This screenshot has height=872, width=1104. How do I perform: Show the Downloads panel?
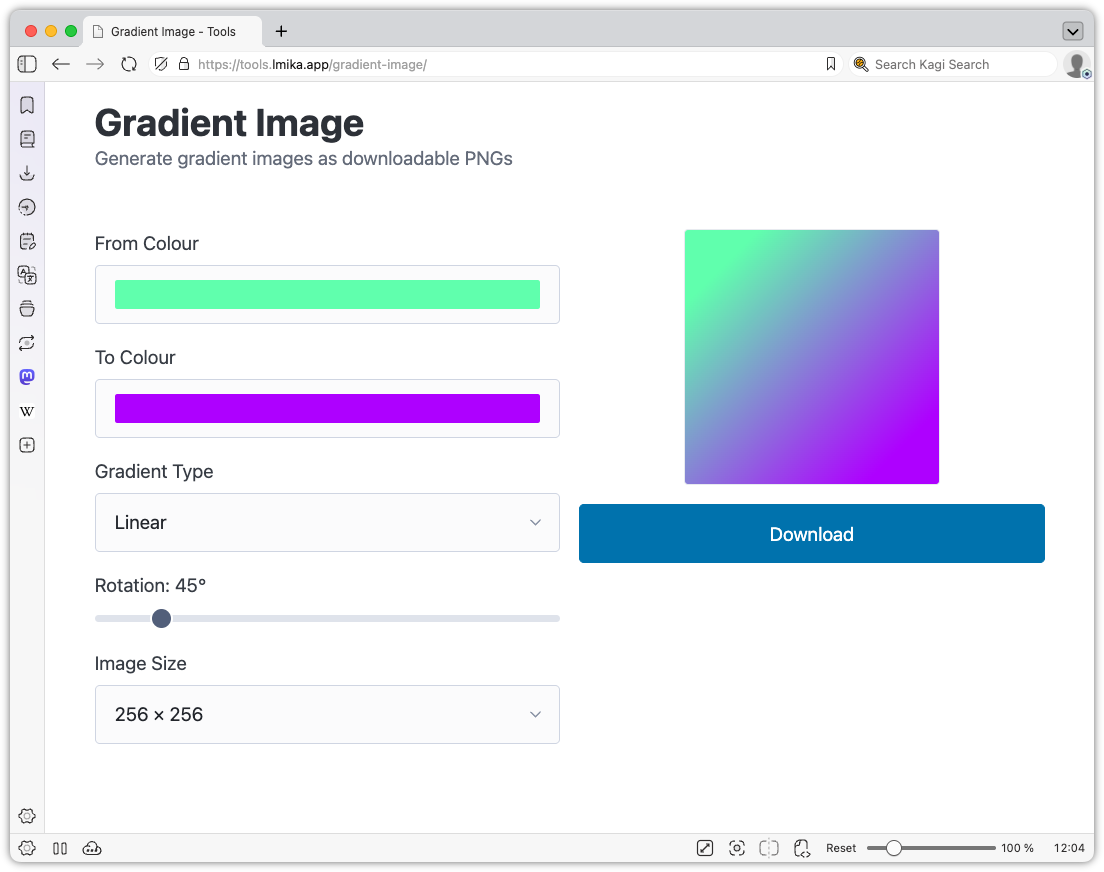(x=27, y=173)
